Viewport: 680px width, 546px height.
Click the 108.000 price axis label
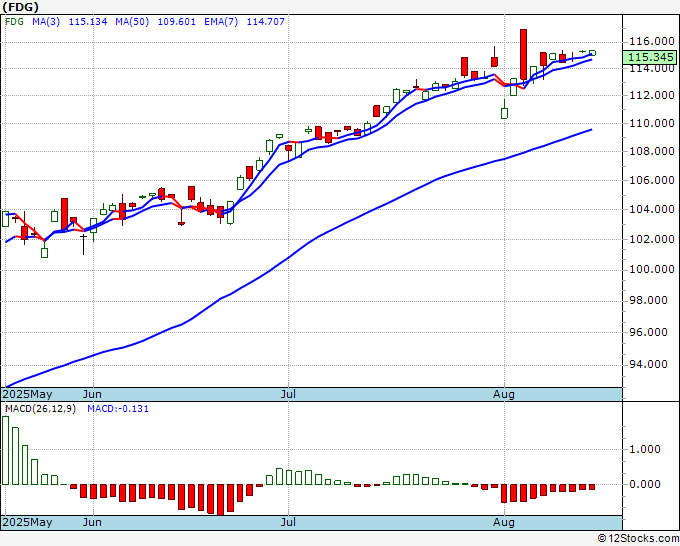(x=652, y=151)
